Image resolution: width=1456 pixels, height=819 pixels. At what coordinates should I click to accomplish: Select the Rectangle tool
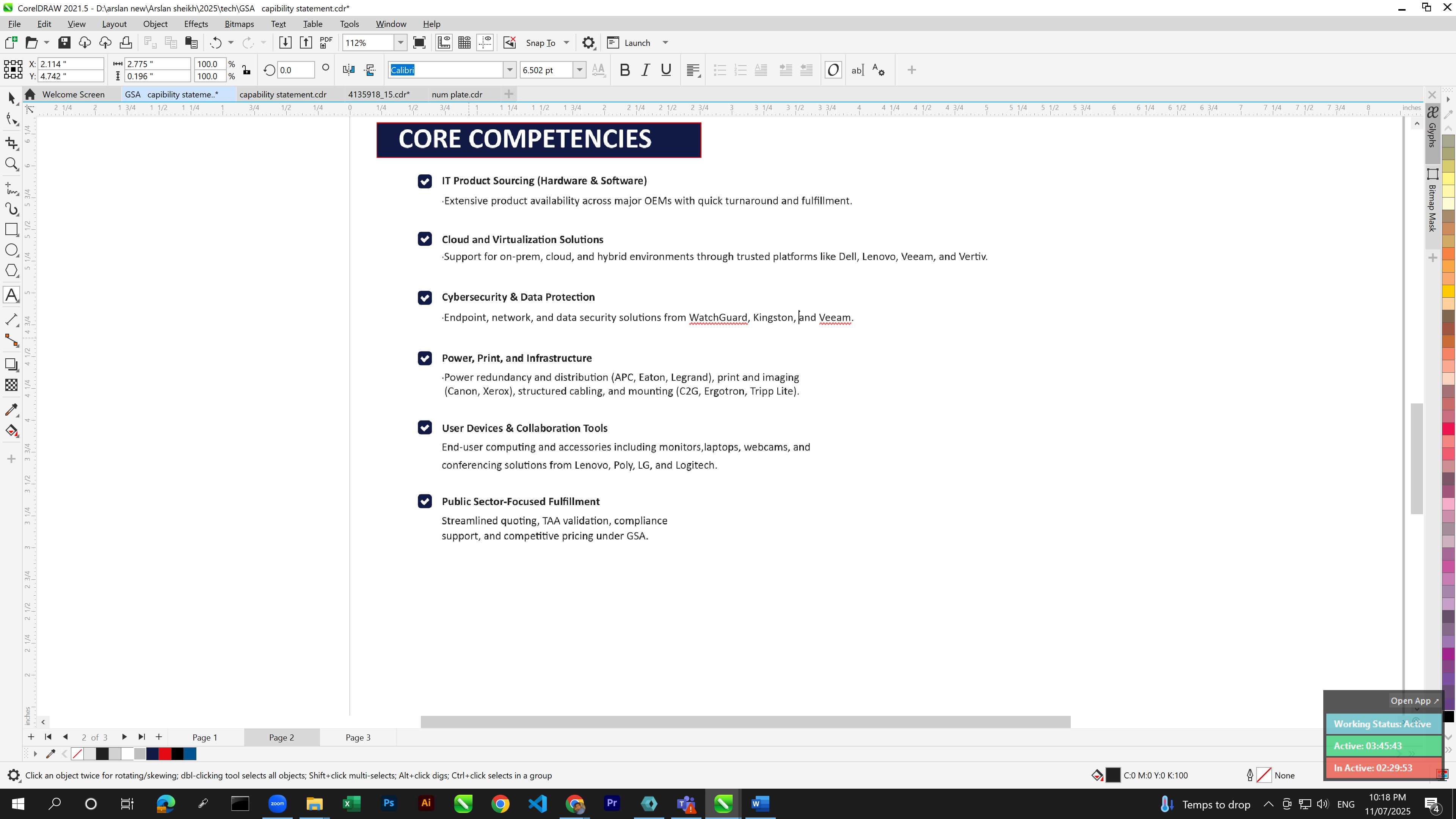[x=11, y=229]
